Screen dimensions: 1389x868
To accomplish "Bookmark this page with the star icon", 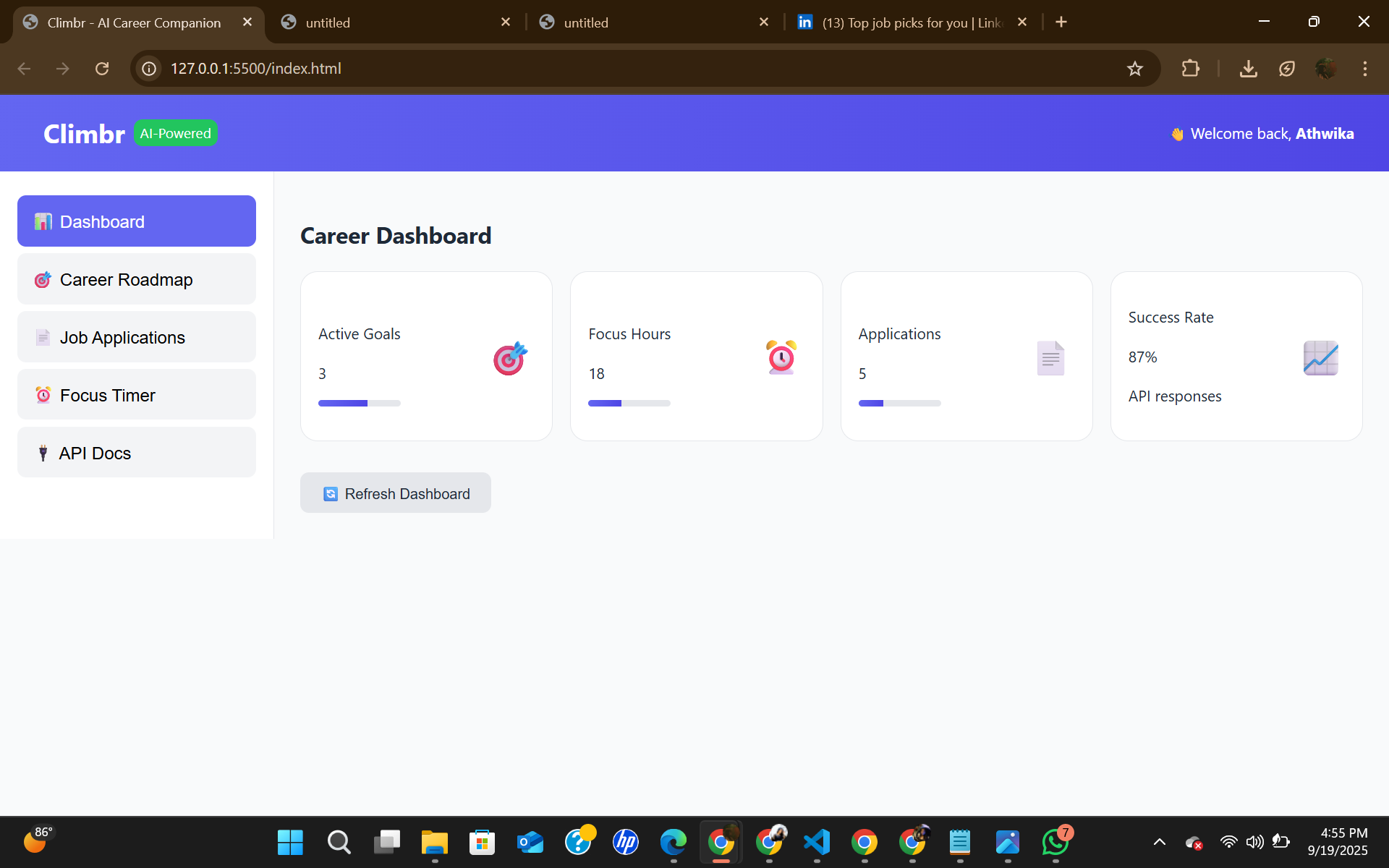I will 1134,69.
